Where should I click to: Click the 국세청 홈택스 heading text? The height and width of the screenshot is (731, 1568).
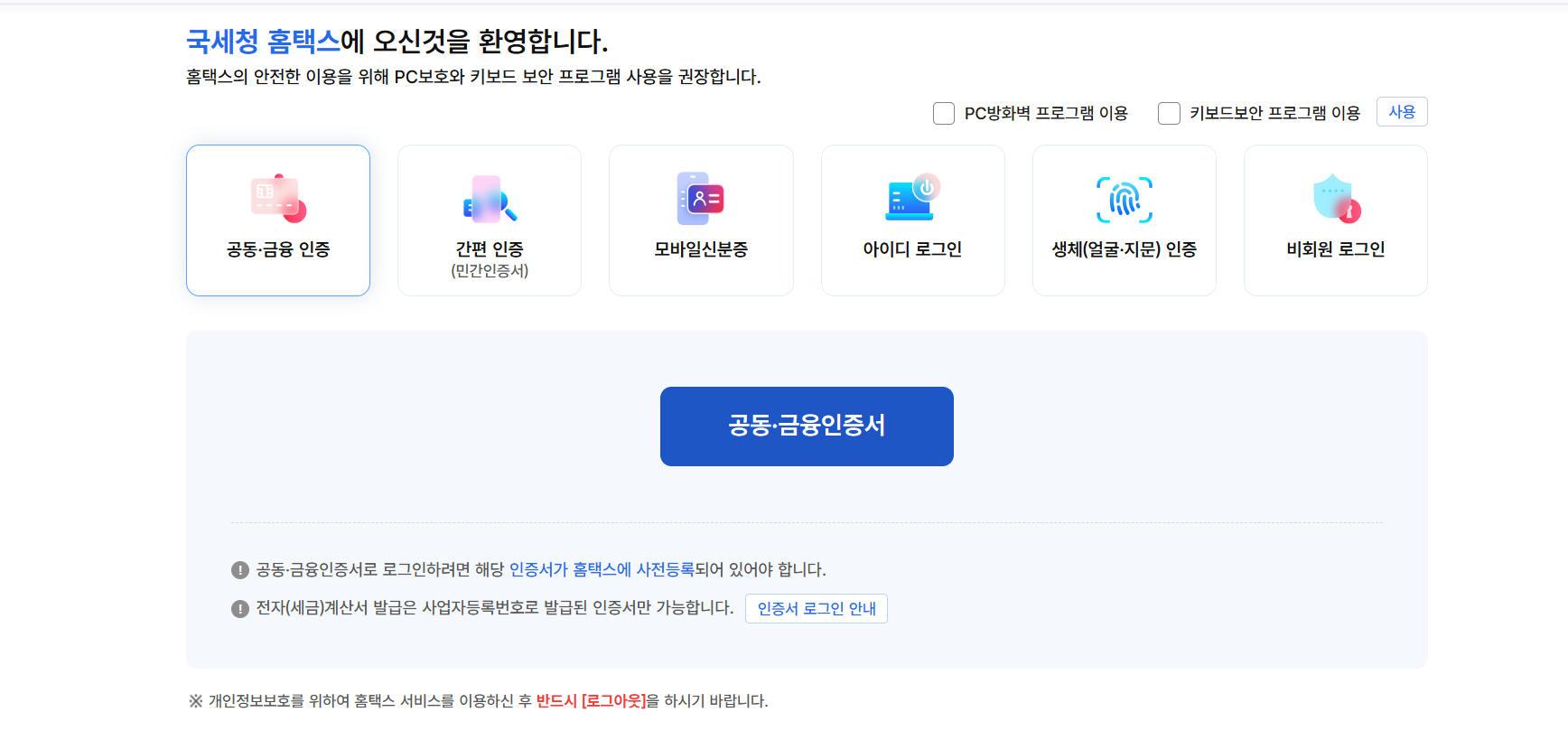click(263, 41)
